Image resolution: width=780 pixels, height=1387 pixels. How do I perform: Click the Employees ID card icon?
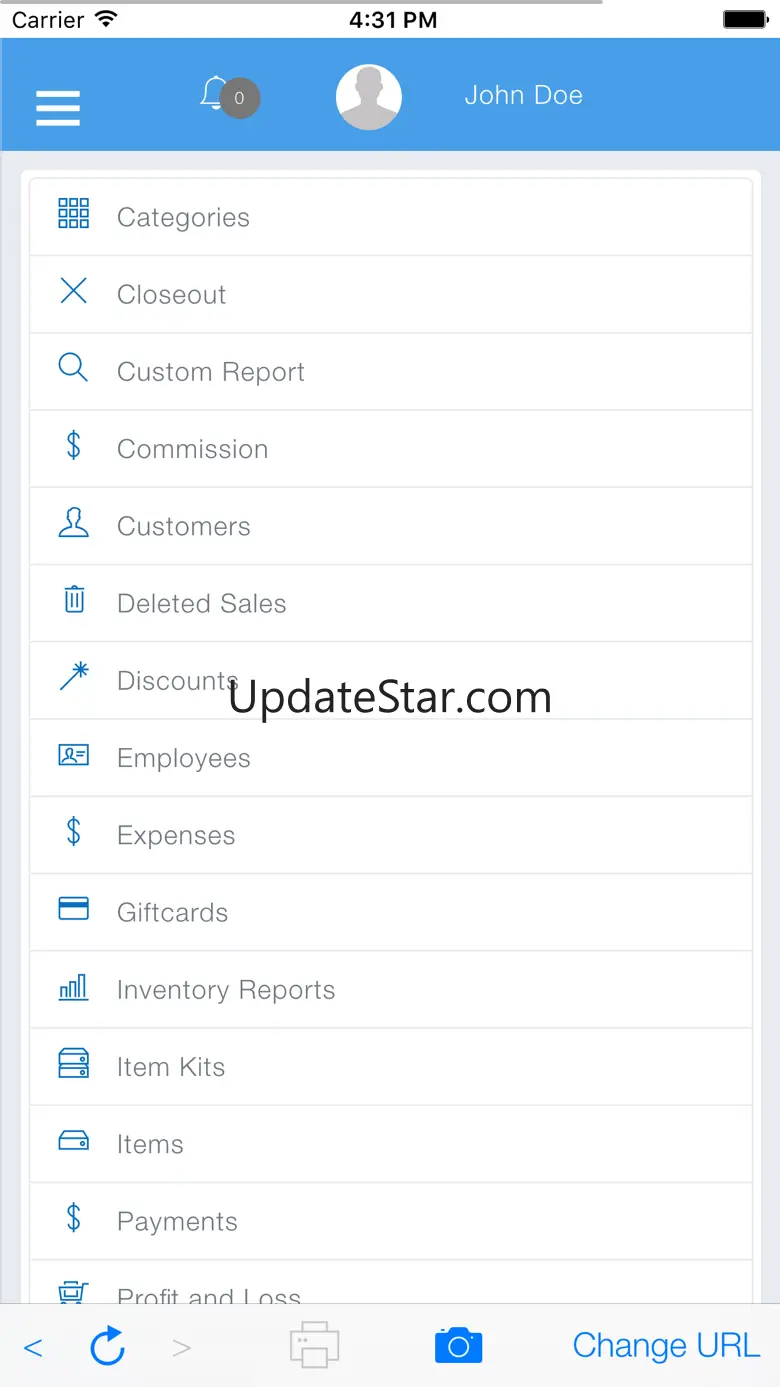74,755
